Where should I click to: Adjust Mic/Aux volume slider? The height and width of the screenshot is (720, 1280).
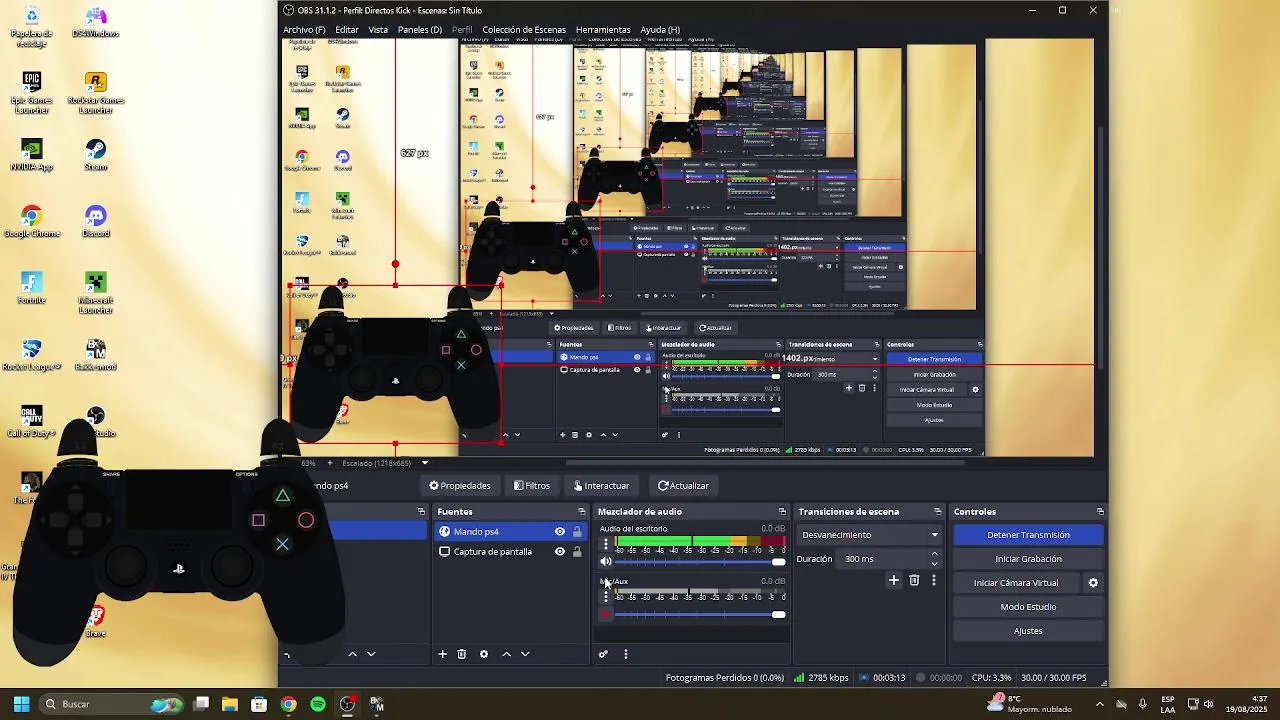coord(778,614)
